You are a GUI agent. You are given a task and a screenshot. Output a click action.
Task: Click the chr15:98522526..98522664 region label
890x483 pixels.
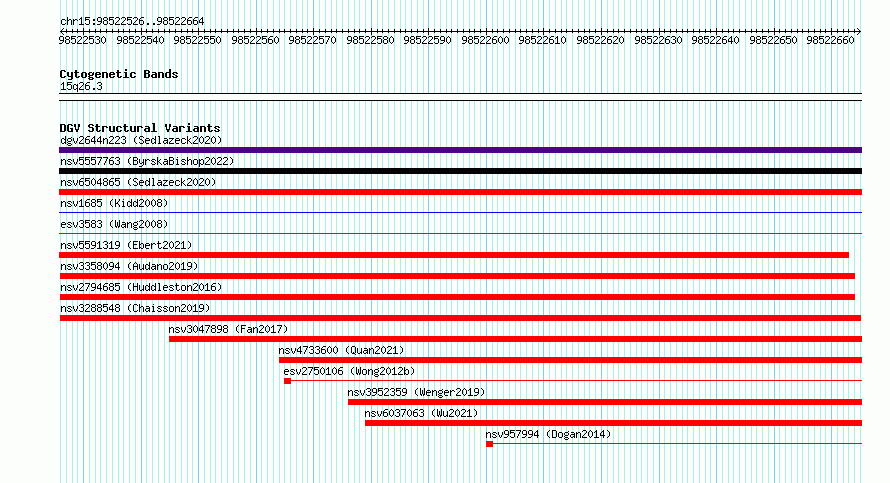(x=132, y=21)
